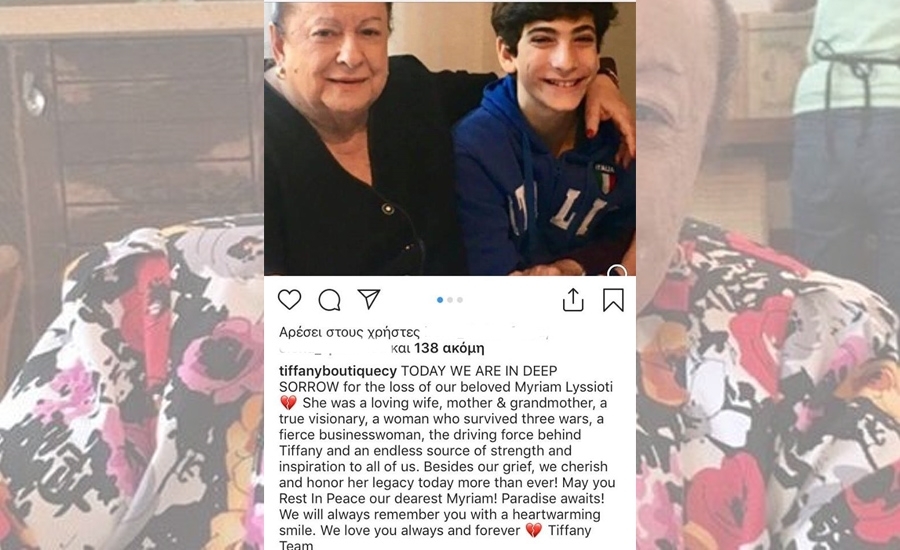Image resolution: width=900 pixels, height=550 pixels.
Task: Tap the circular tag icon on photo corner
Action: point(617,271)
